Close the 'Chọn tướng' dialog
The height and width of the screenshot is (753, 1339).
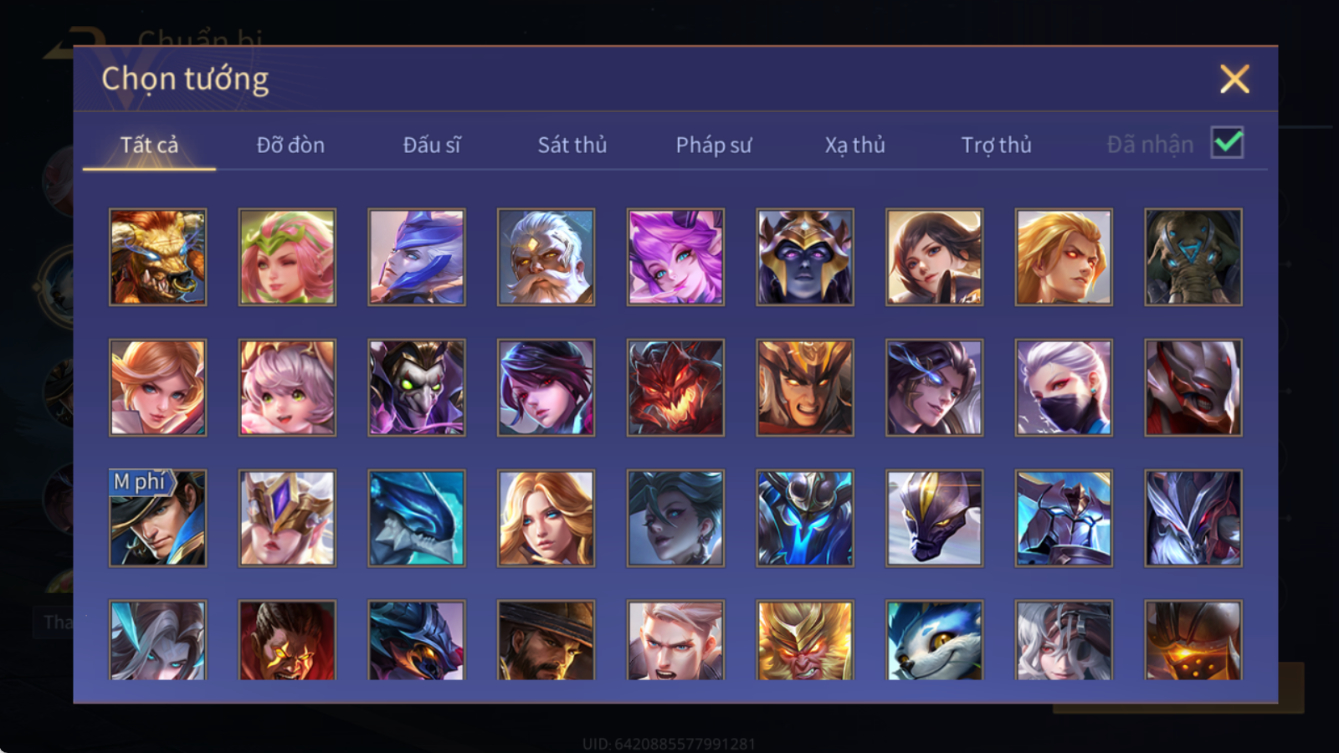pos(1234,79)
